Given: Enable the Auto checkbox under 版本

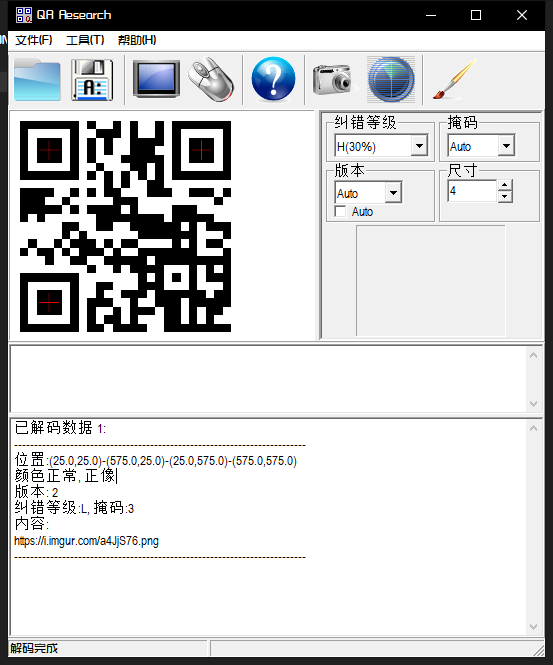Looking at the screenshot, I should (x=340, y=211).
